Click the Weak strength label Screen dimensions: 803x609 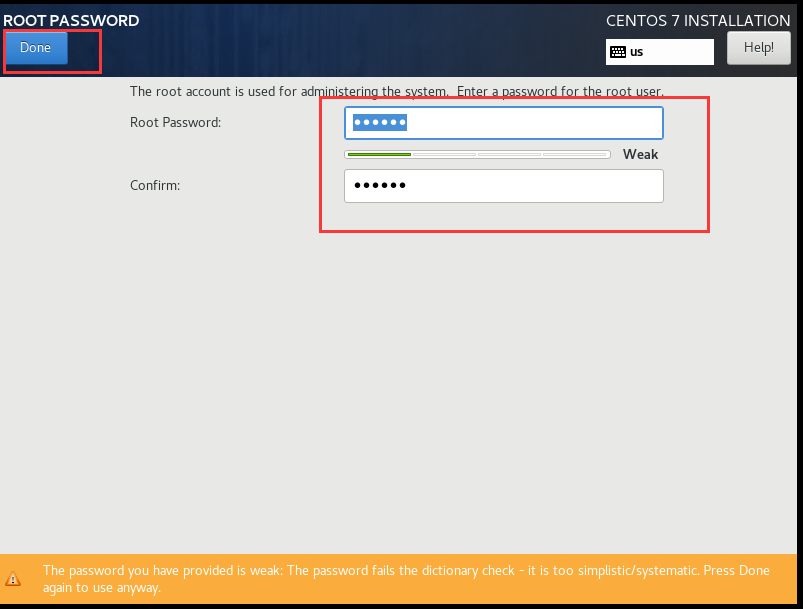coord(640,154)
